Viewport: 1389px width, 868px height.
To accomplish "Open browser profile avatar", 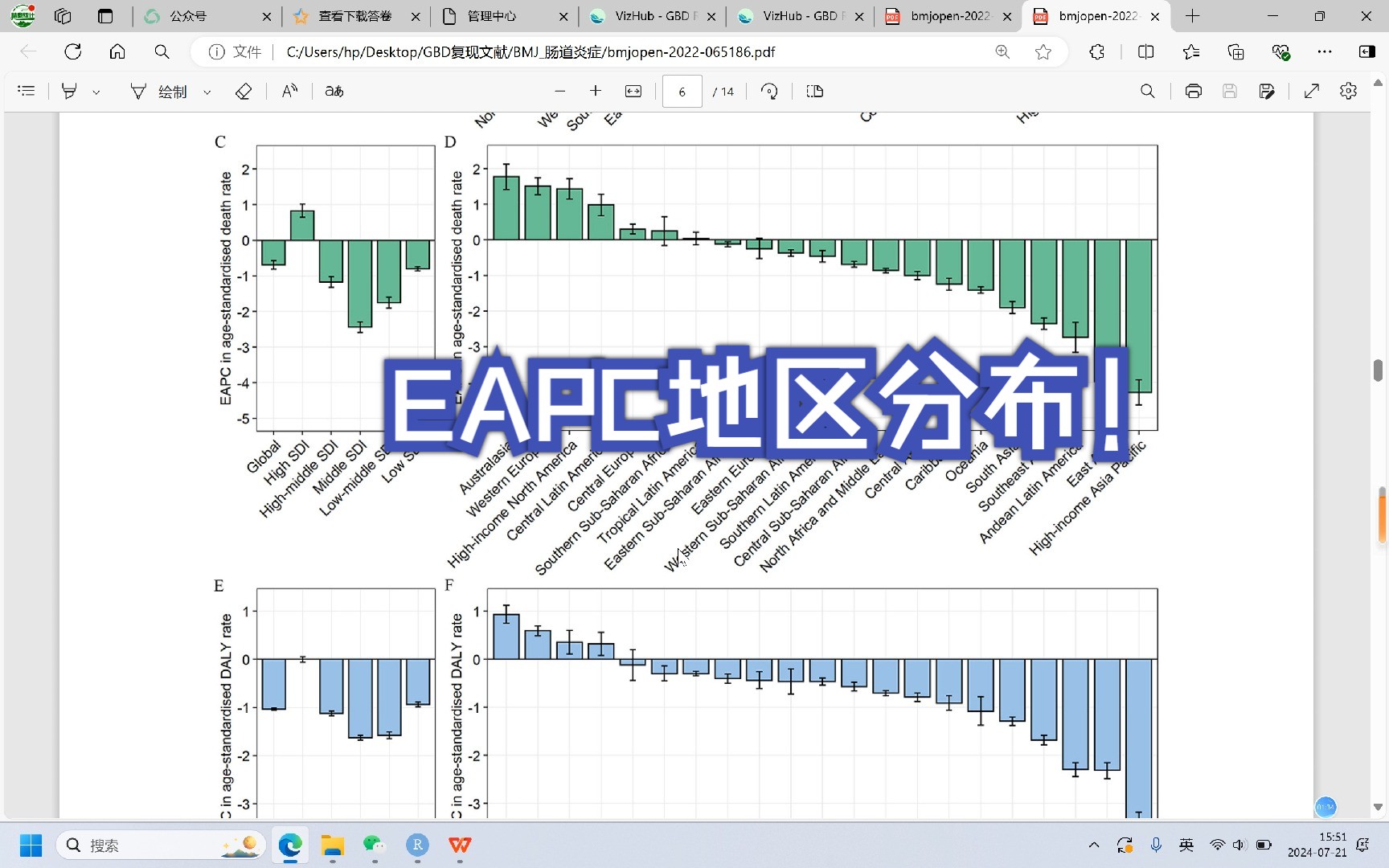I will pyautogui.click(x=23, y=15).
